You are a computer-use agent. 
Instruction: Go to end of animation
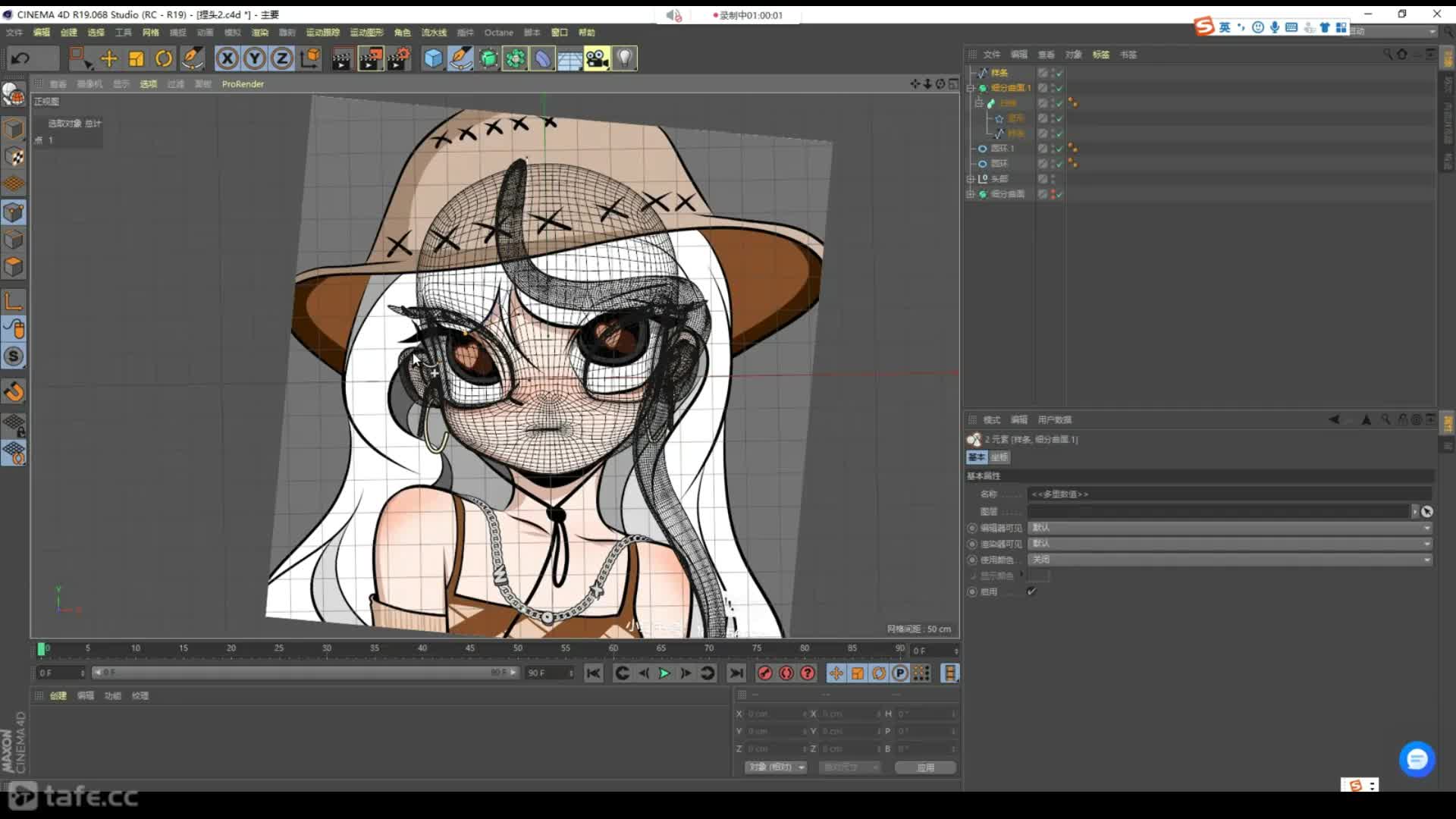[x=736, y=673]
